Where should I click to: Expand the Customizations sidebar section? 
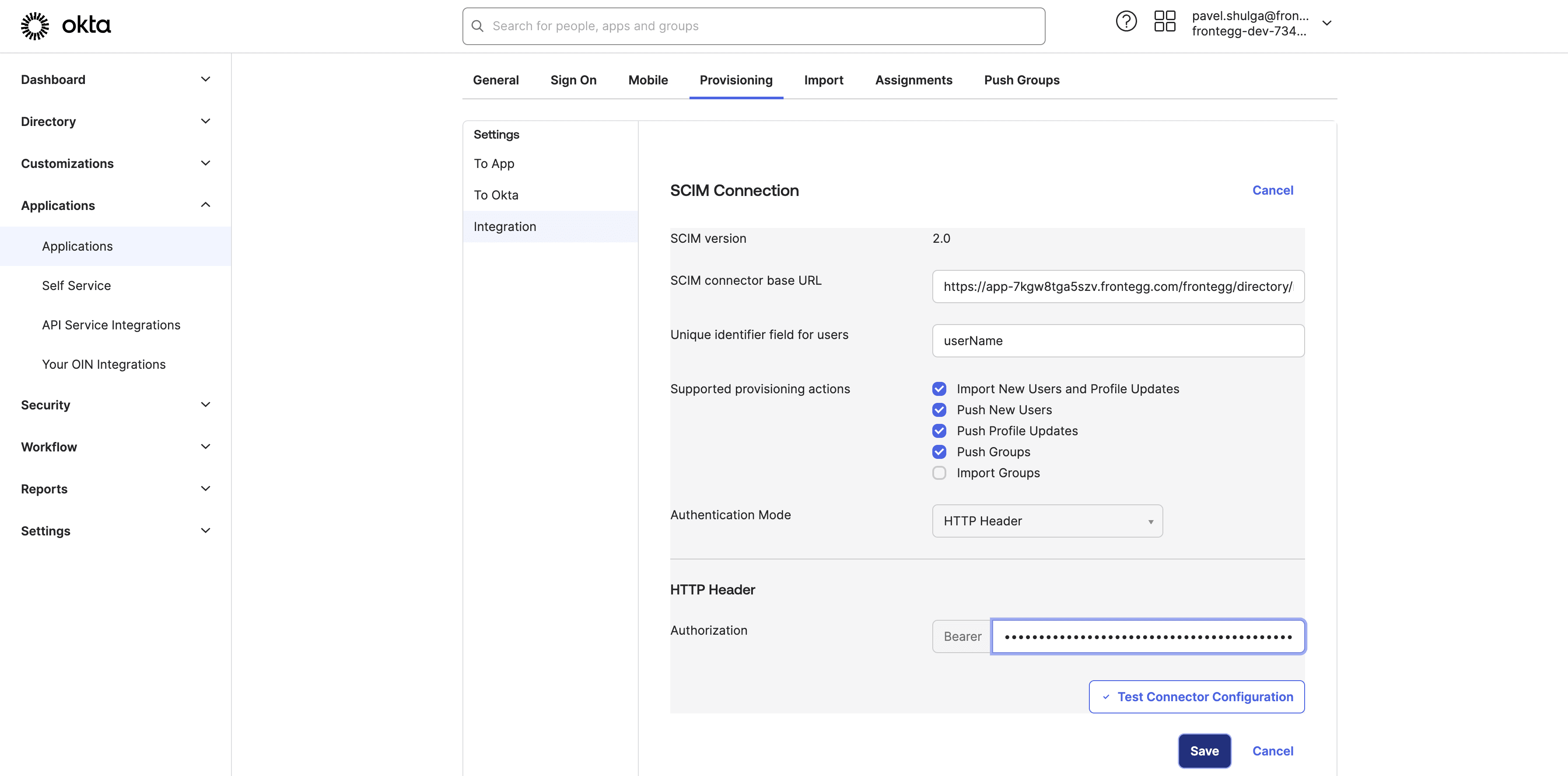(x=115, y=164)
